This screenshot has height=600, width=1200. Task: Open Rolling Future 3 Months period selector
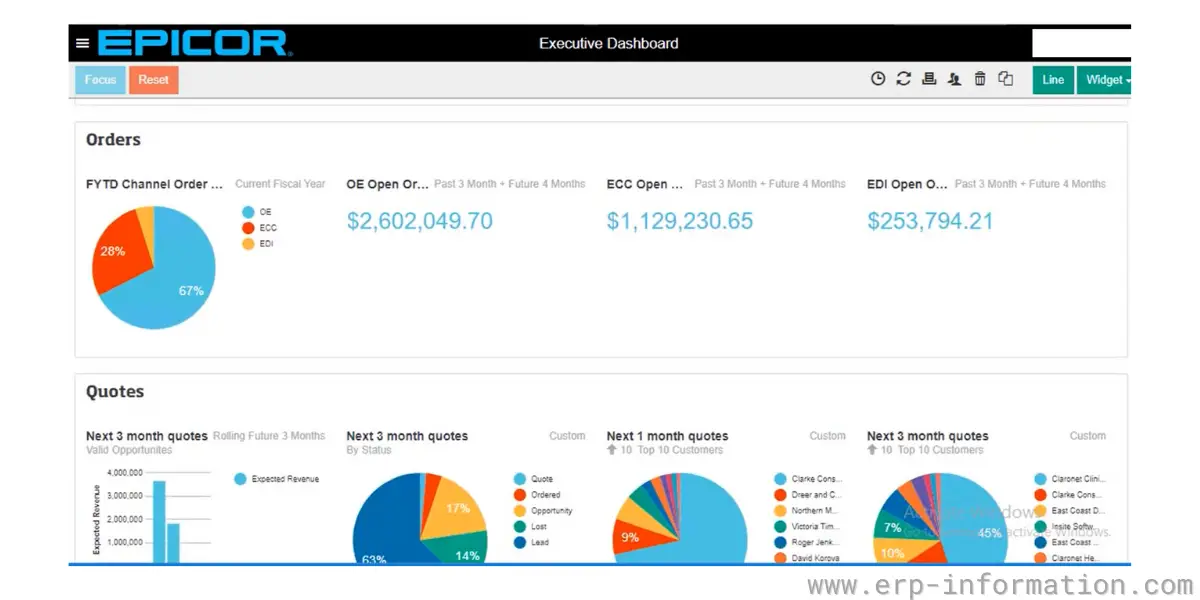tap(269, 436)
